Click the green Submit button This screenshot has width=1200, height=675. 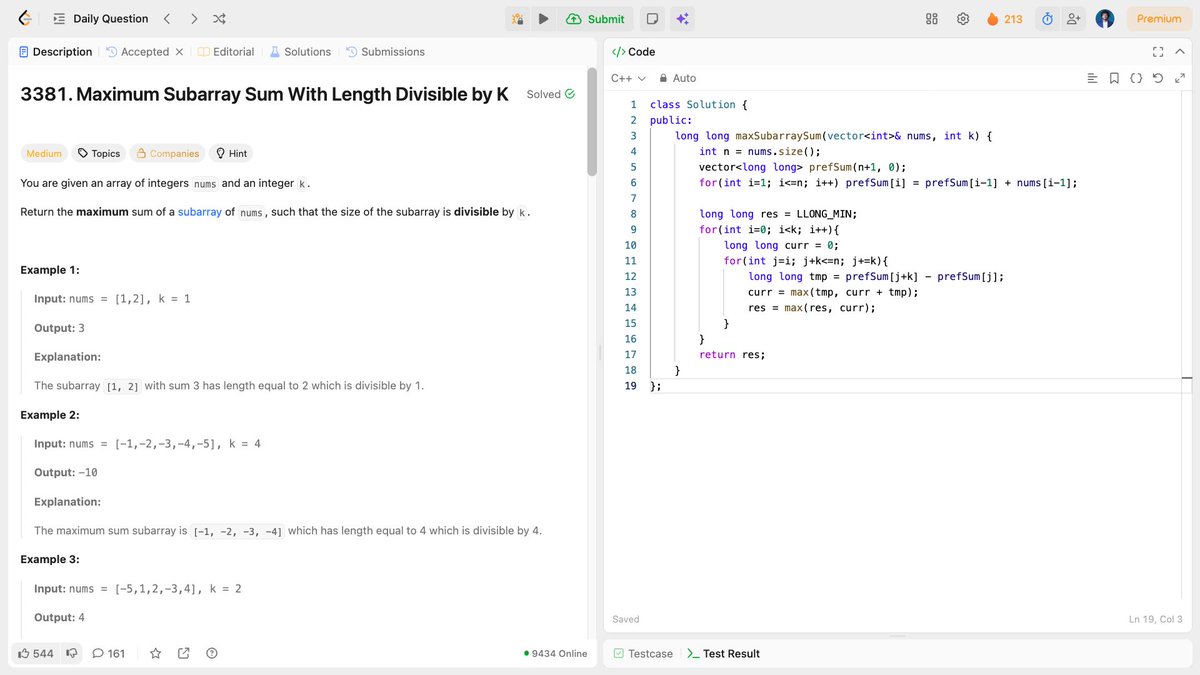point(596,18)
